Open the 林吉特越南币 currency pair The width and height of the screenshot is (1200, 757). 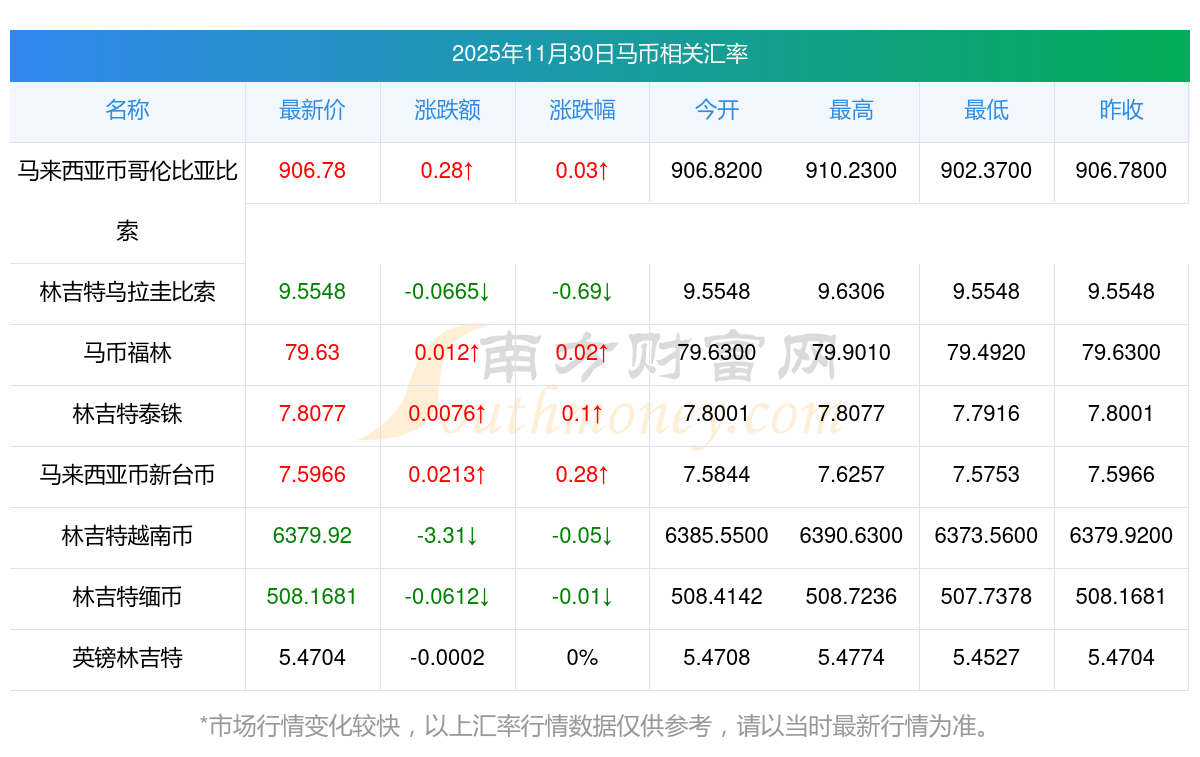click(127, 536)
